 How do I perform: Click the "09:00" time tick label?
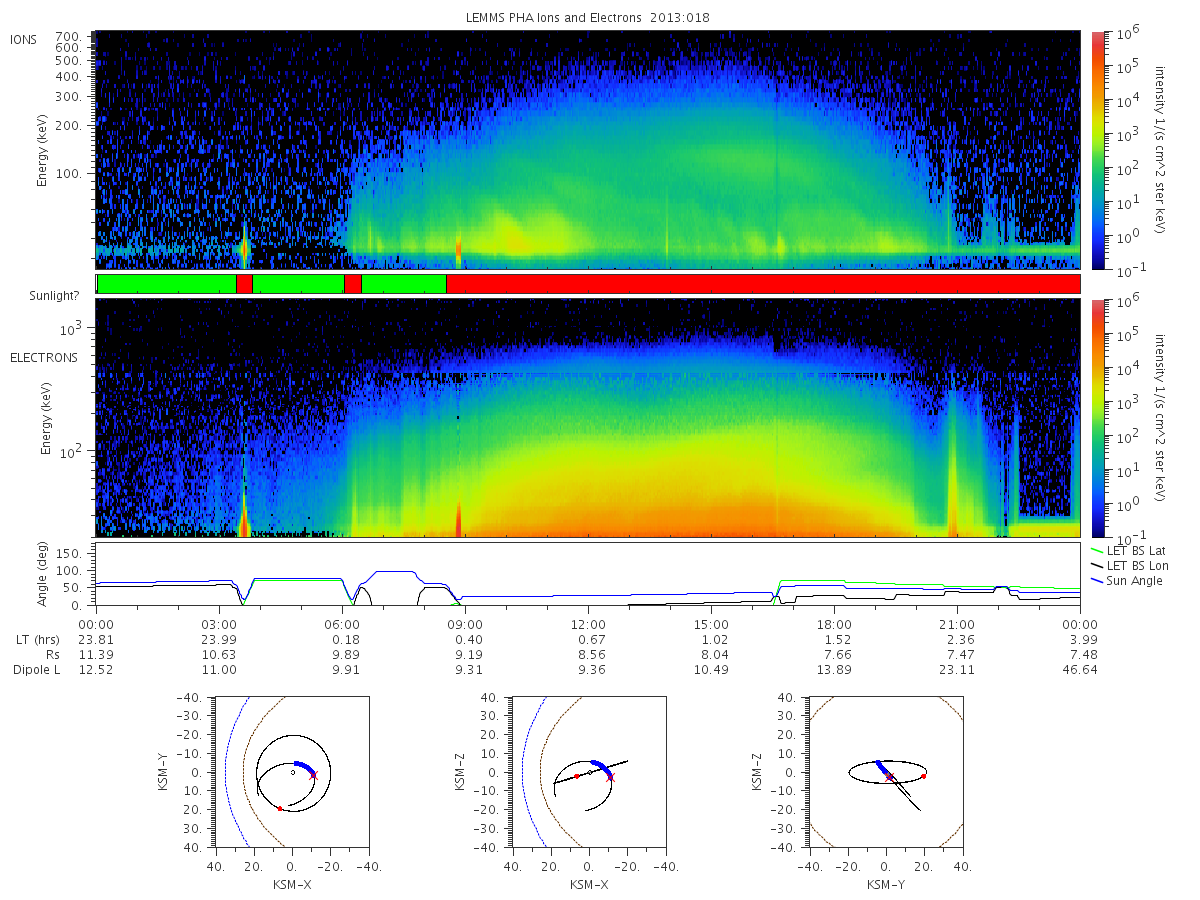click(x=466, y=625)
